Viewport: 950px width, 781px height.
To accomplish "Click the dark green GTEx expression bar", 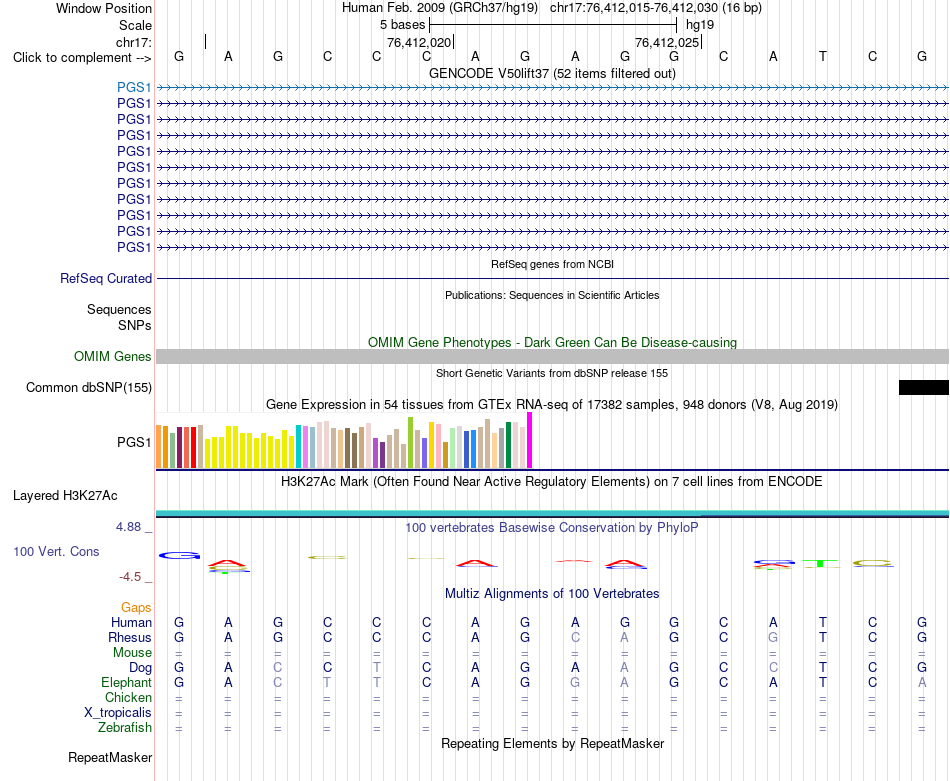I will (508, 445).
